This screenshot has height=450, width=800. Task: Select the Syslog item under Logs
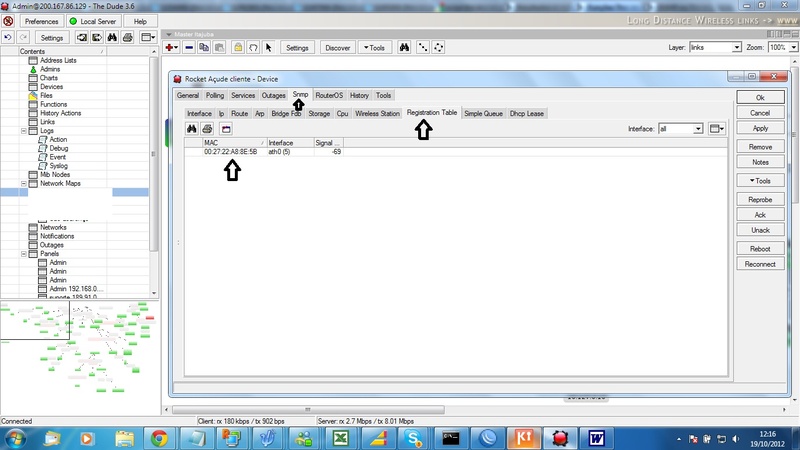58,166
